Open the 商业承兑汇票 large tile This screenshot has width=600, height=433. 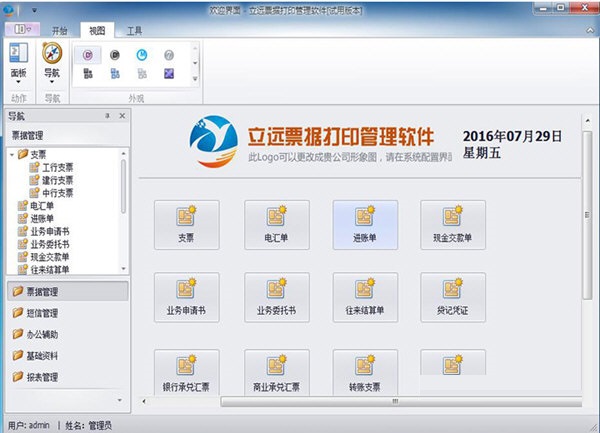pyautogui.click(x=277, y=372)
